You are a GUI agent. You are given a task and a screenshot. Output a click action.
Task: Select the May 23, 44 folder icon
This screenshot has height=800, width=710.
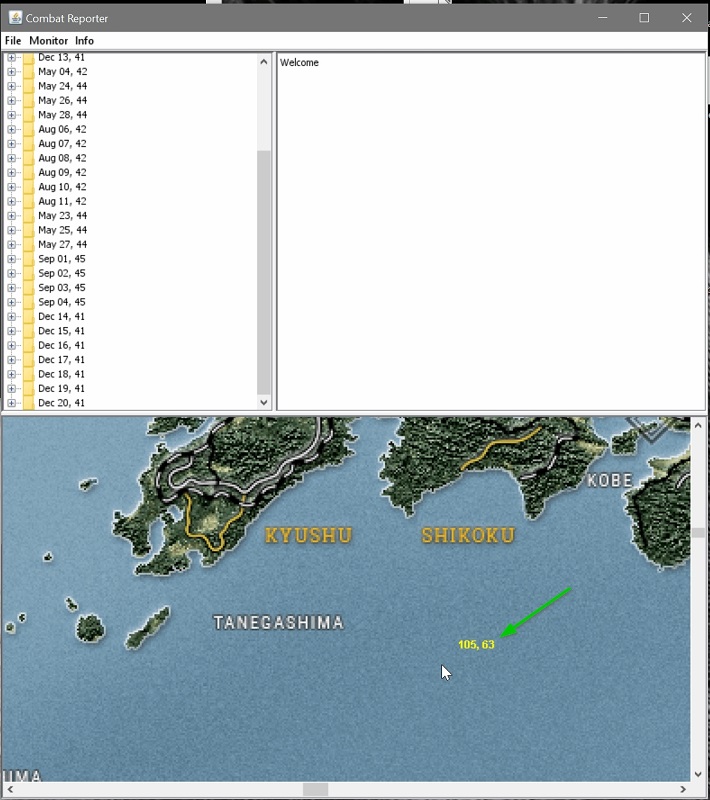(x=29, y=216)
